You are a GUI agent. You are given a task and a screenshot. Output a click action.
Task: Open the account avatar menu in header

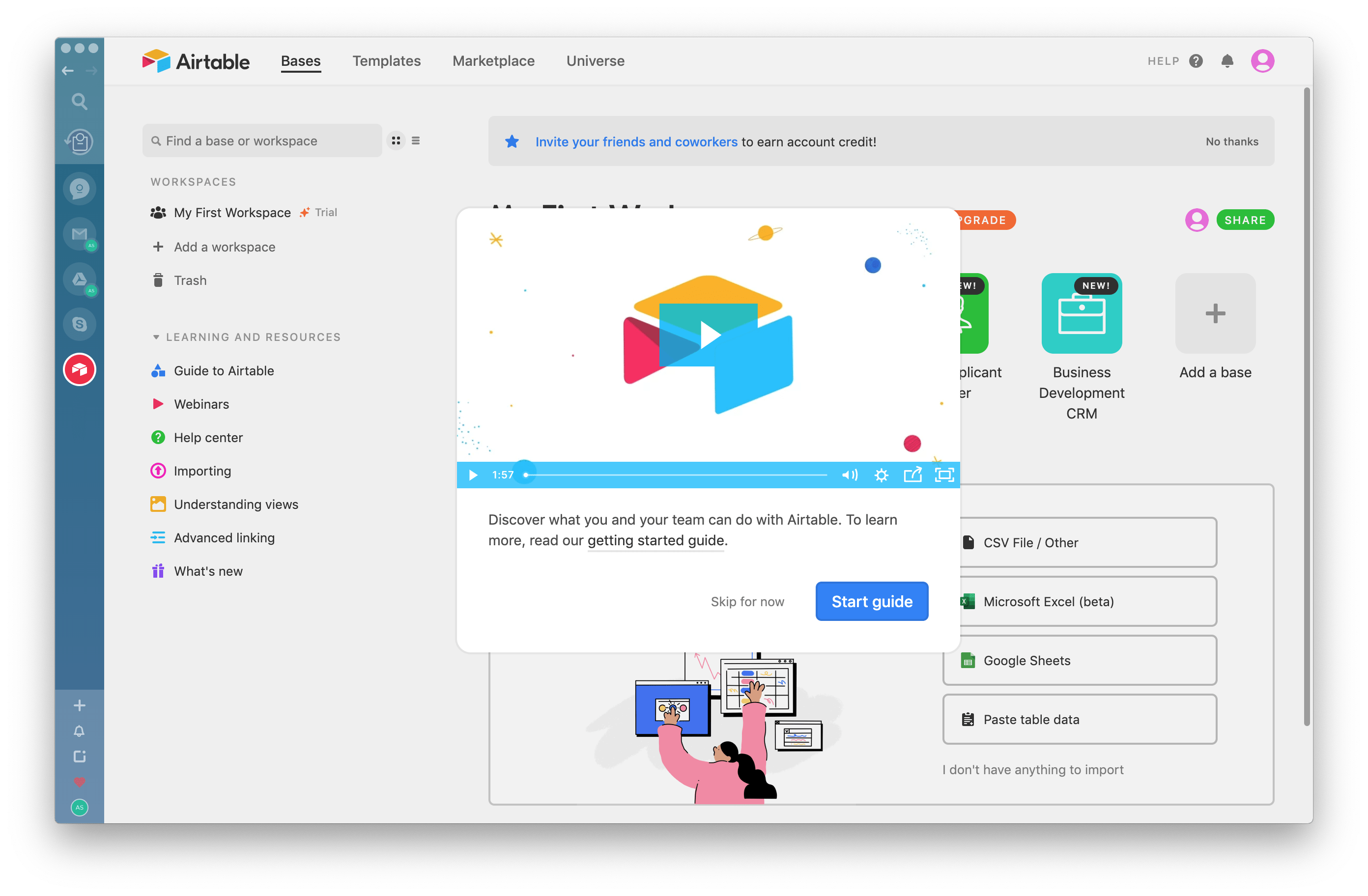tap(1262, 61)
